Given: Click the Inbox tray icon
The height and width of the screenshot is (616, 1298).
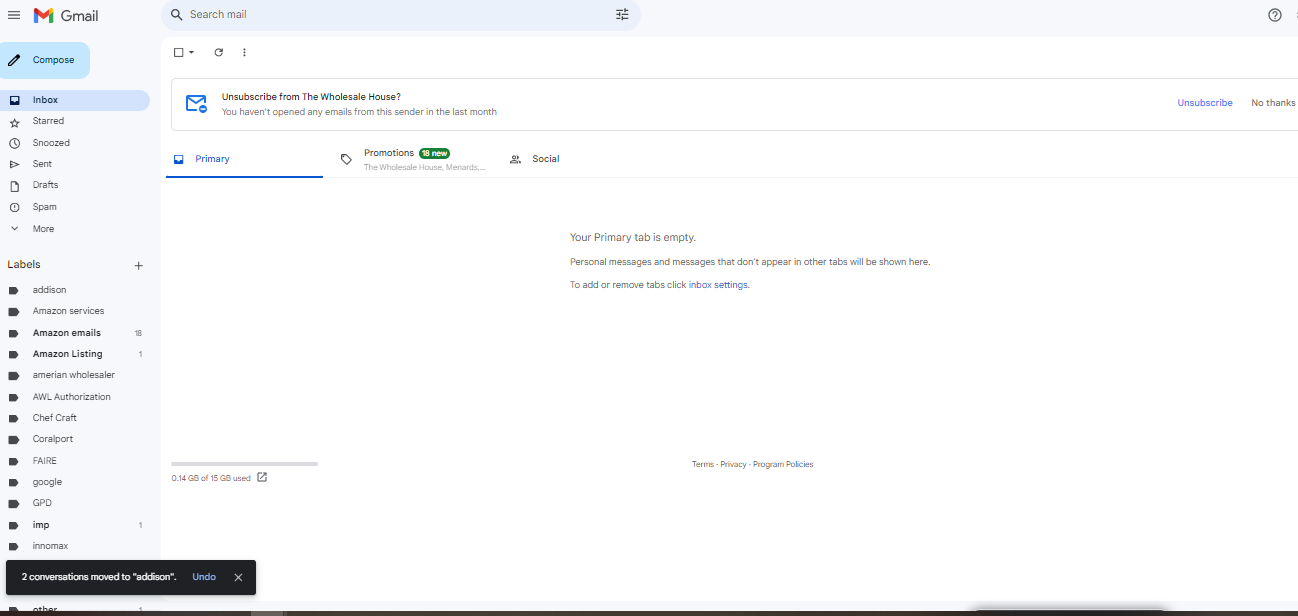Looking at the screenshot, I should (x=14, y=100).
